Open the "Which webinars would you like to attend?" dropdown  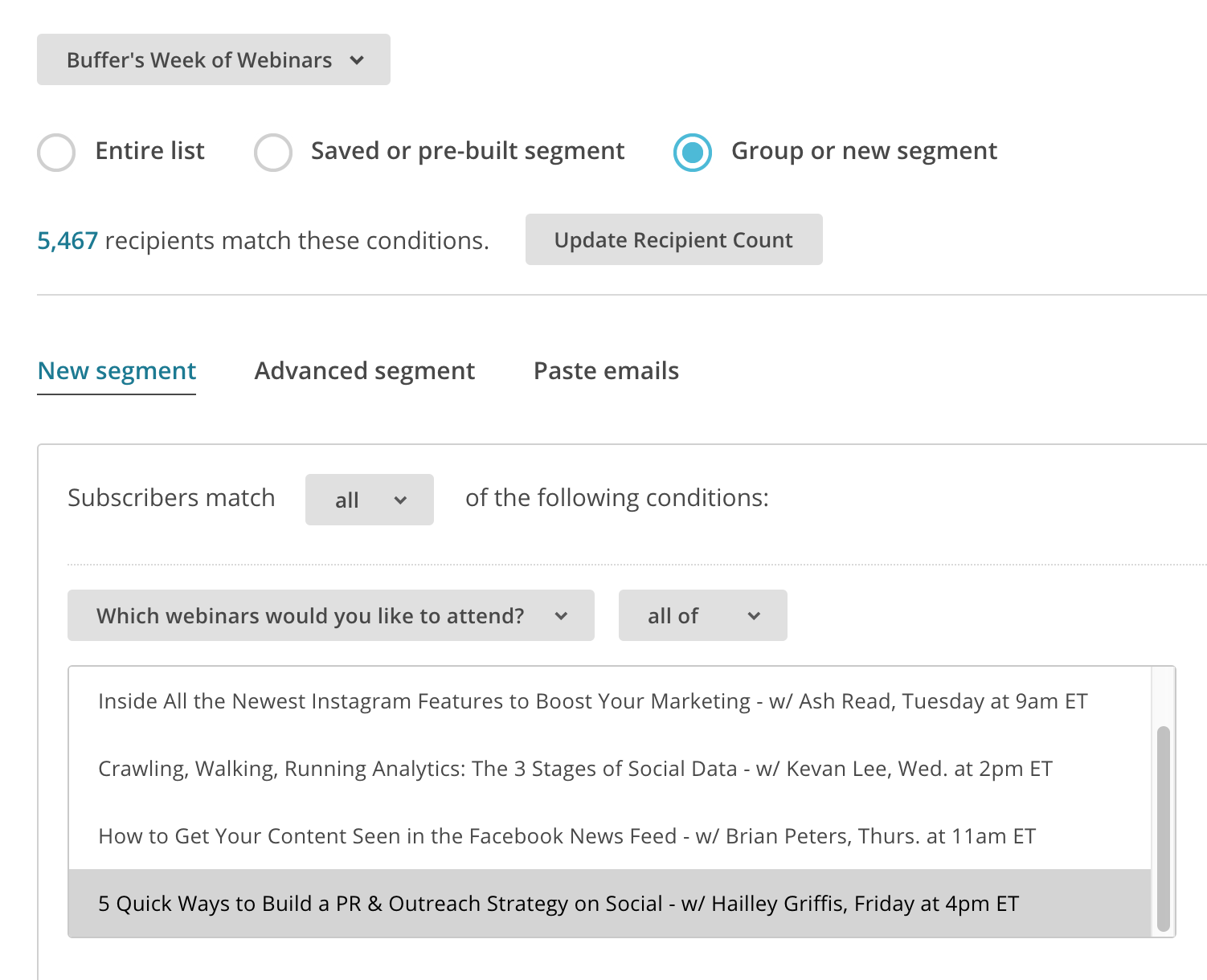pos(330,615)
